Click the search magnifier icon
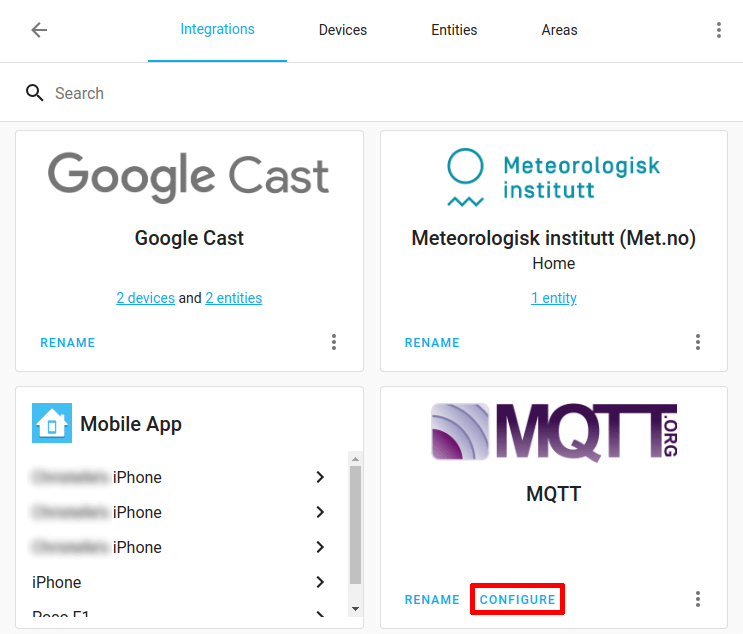The image size is (743, 634). [x=34, y=93]
